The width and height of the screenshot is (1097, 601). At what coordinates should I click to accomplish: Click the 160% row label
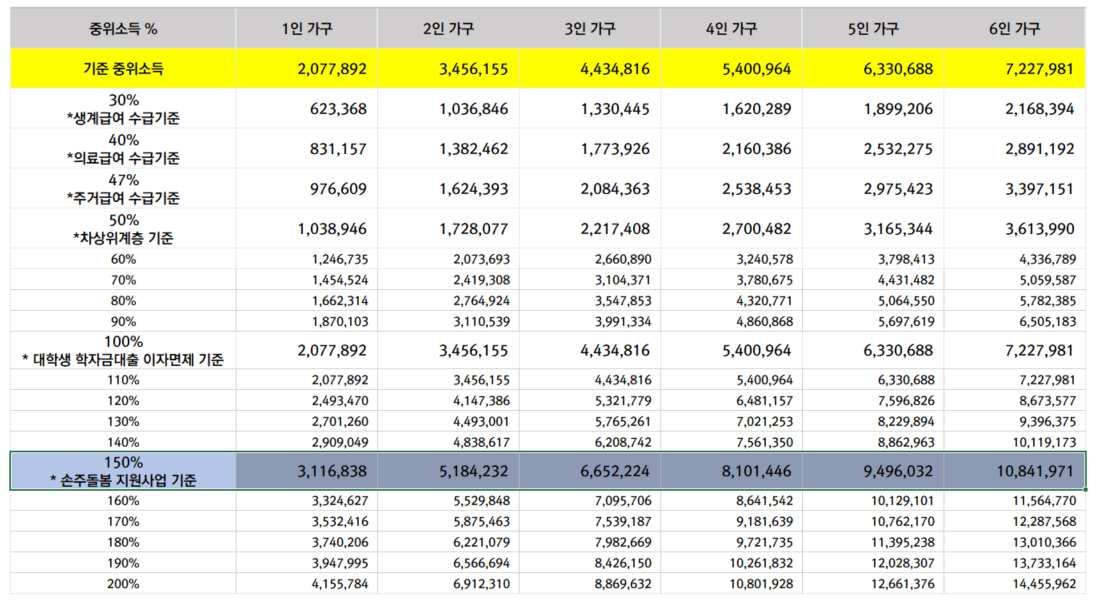coord(123,501)
